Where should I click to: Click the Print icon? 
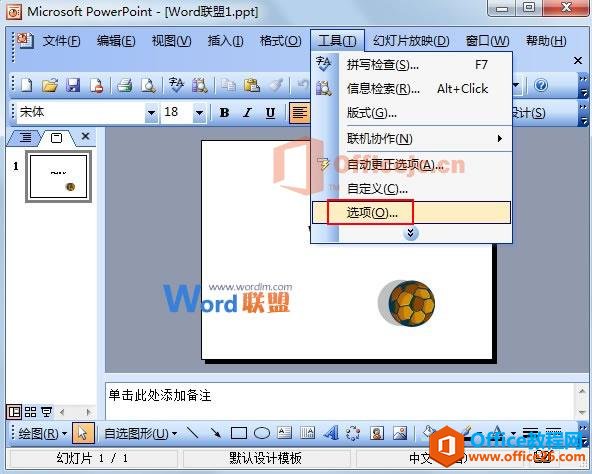[124, 85]
